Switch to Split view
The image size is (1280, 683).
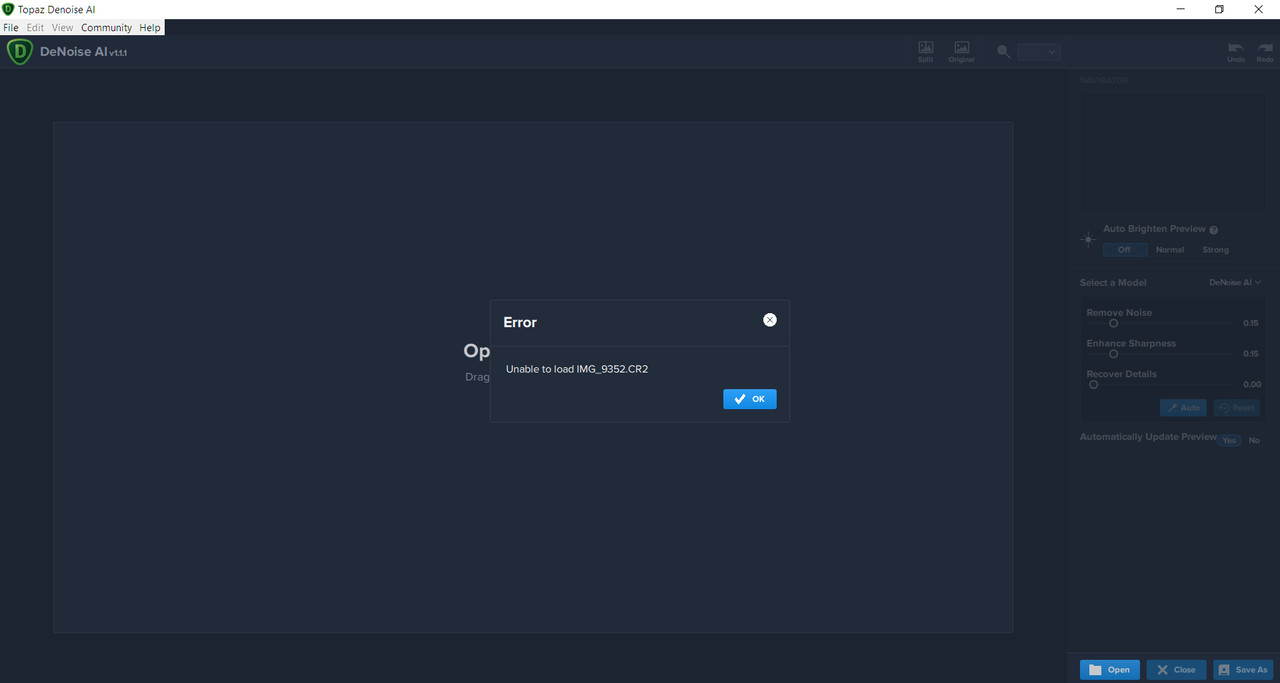point(926,52)
